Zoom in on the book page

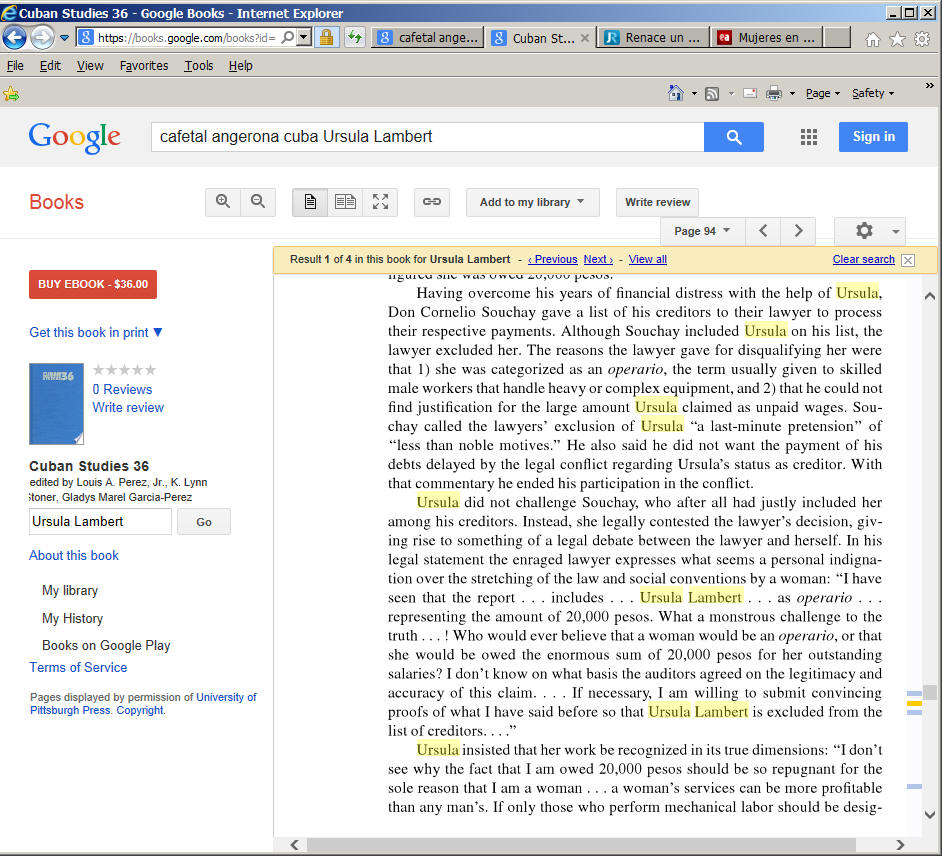[x=223, y=202]
